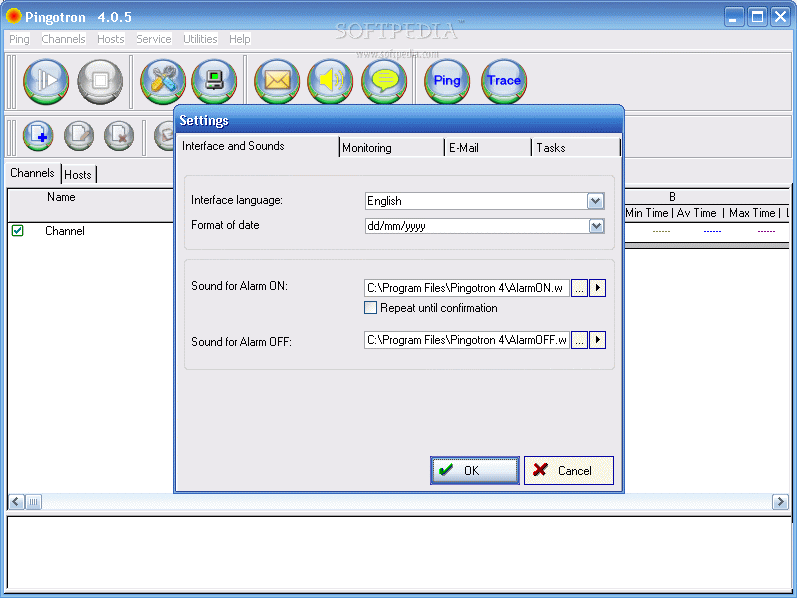Browse for the Alarm OFF sound file
This screenshot has width=797, height=598.
point(579,340)
